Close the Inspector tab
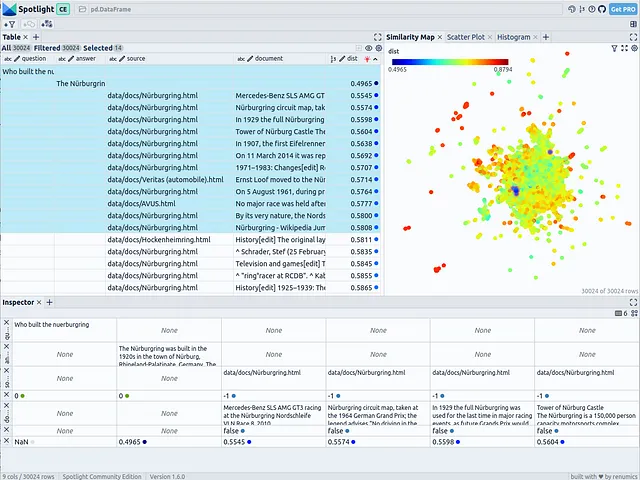The height and width of the screenshot is (480, 640). (x=39, y=302)
